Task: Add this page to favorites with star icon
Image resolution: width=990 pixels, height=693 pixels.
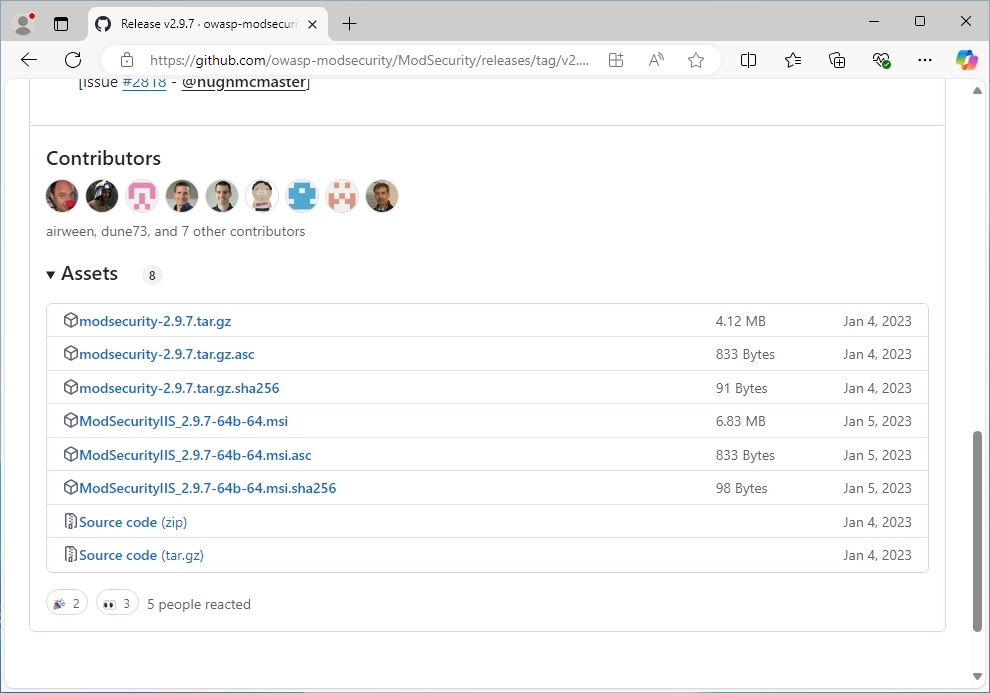Action: pos(696,60)
